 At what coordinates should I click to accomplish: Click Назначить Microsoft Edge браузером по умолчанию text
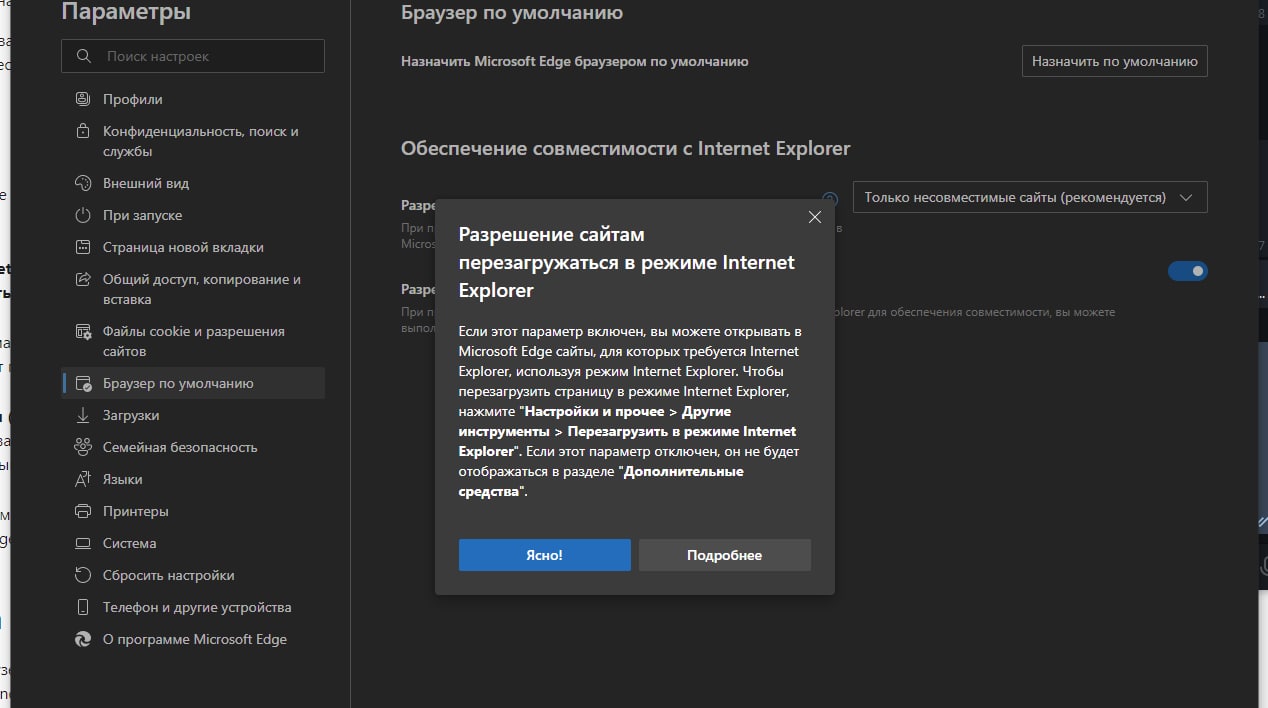[x=575, y=61]
